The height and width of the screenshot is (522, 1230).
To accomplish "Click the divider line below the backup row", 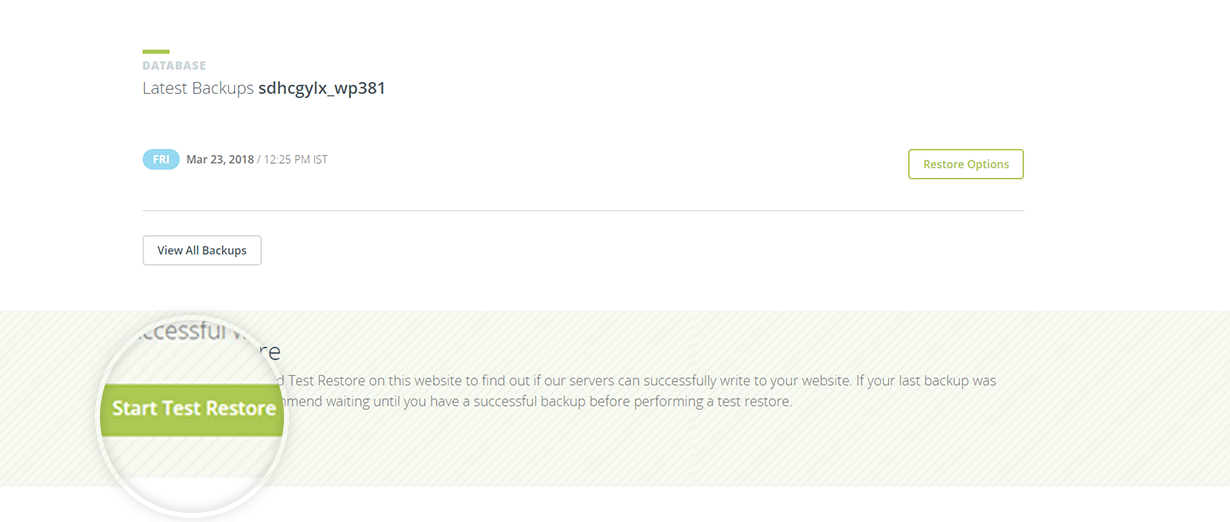I will click(583, 211).
